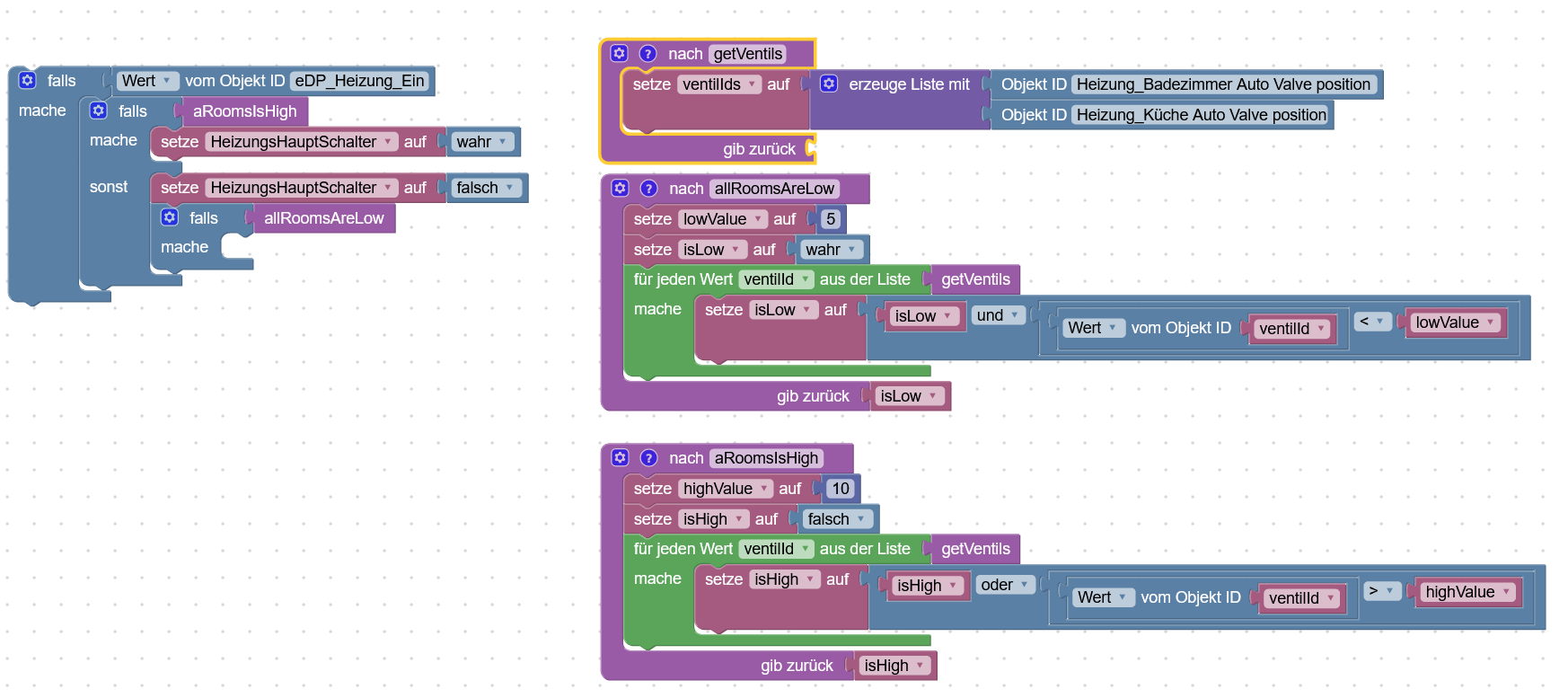Click question mark icon on aRoomsIsHigh function
Viewport: 1568px width, 698px height.
point(649,457)
